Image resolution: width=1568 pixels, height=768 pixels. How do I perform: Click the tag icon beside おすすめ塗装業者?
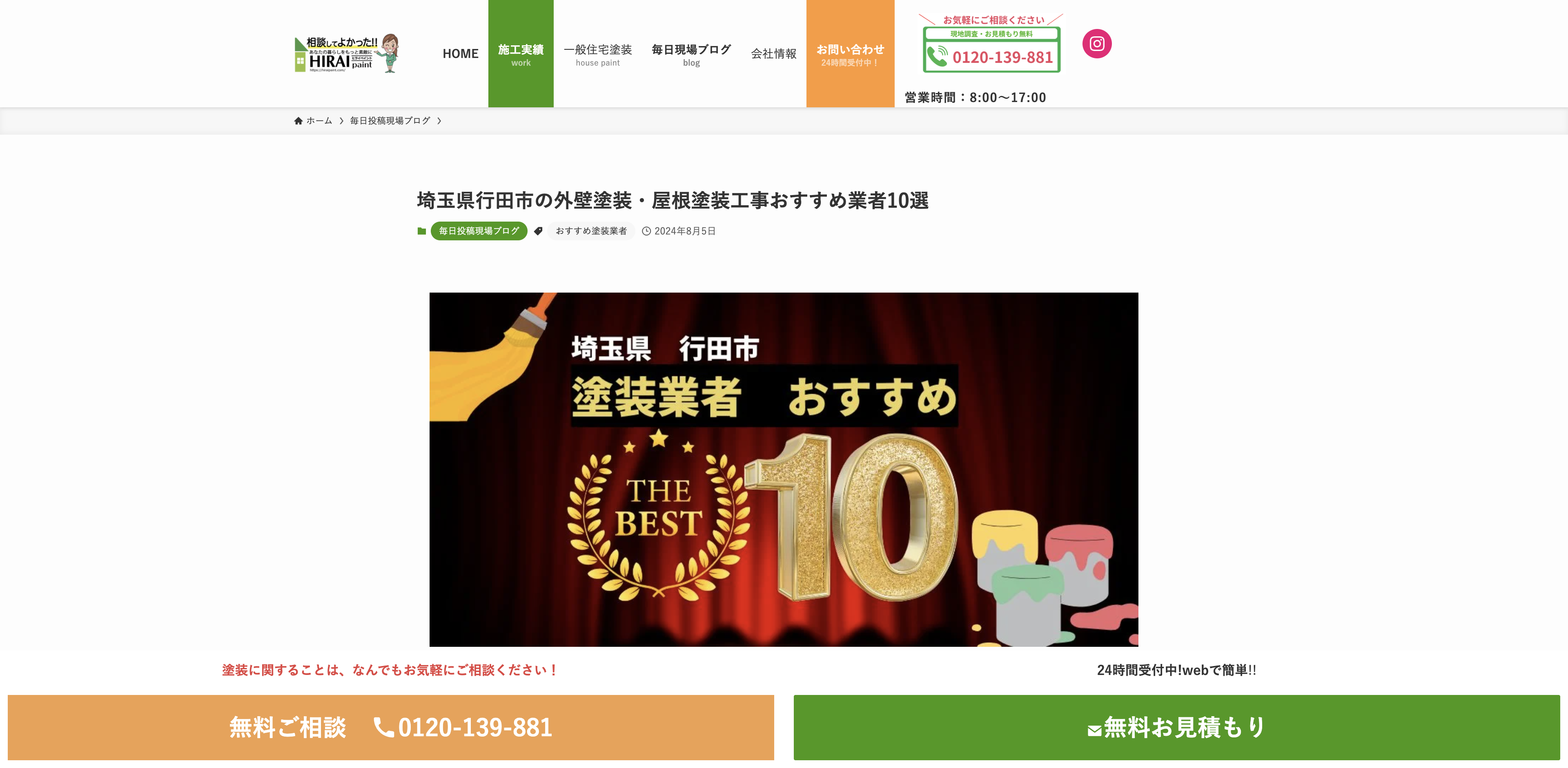(x=538, y=231)
